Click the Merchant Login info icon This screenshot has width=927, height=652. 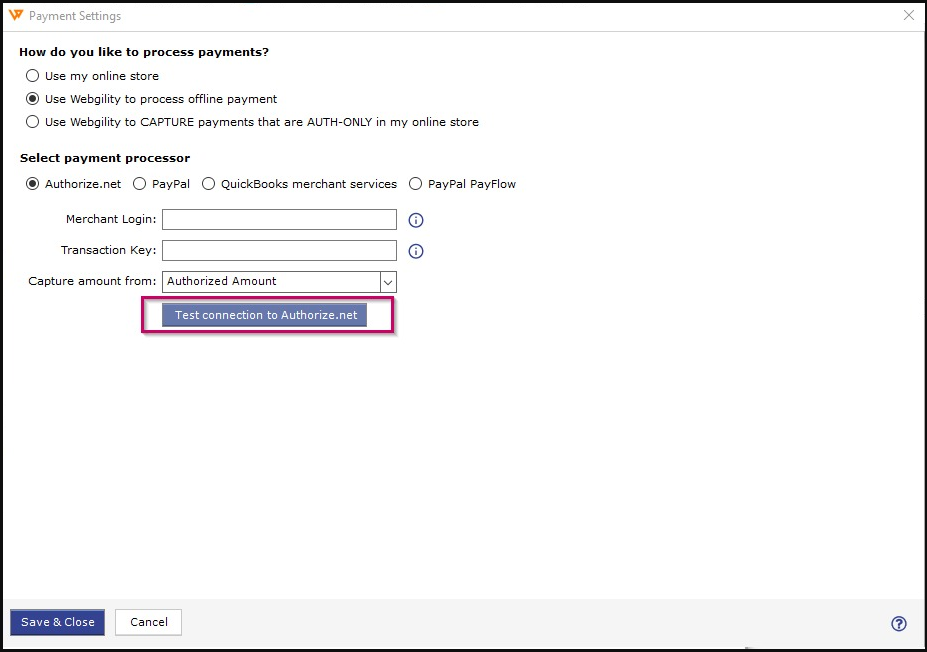[x=417, y=220]
